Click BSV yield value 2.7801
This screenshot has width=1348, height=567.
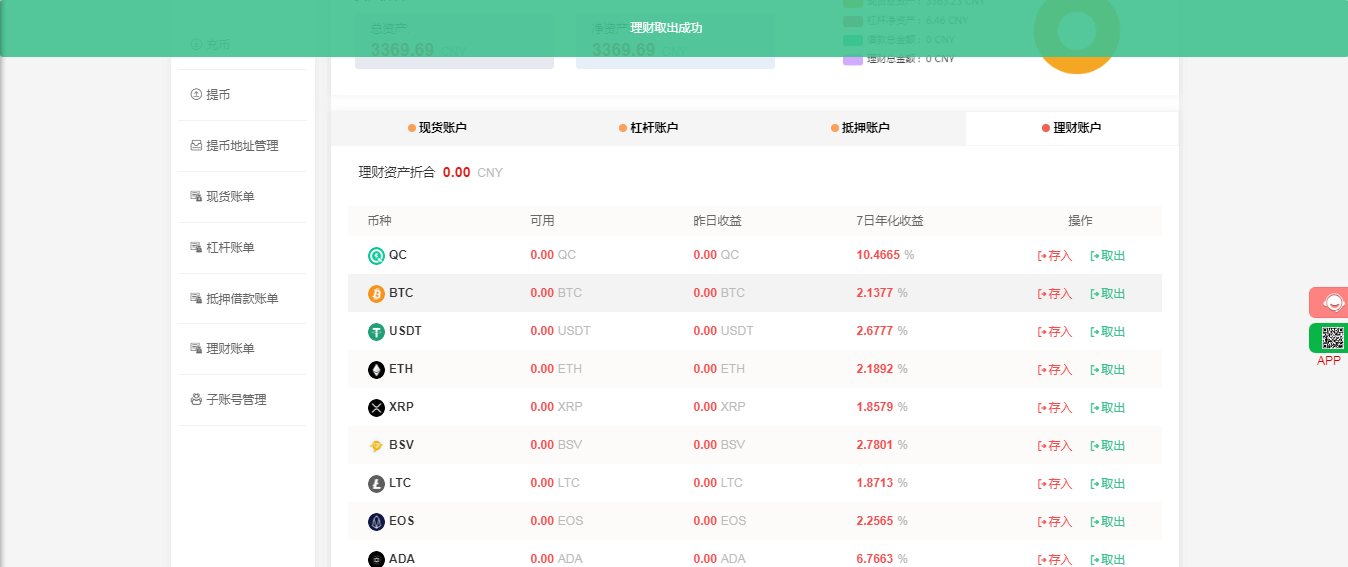pos(875,445)
